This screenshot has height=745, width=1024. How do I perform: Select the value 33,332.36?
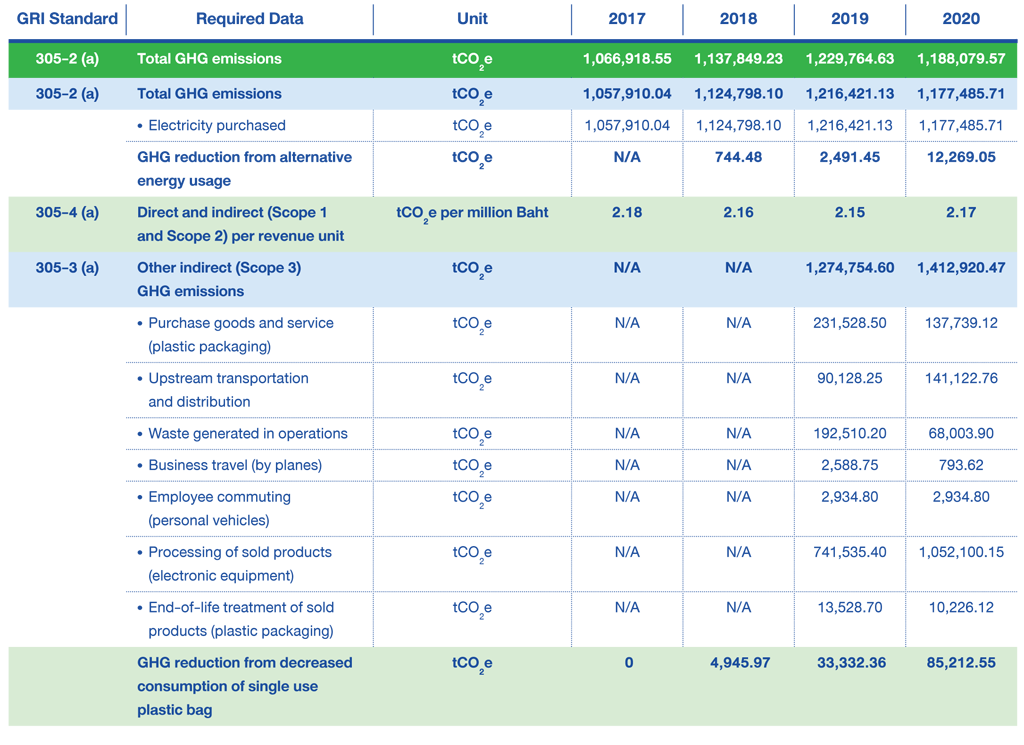pyautogui.click(x=852, y=663)
